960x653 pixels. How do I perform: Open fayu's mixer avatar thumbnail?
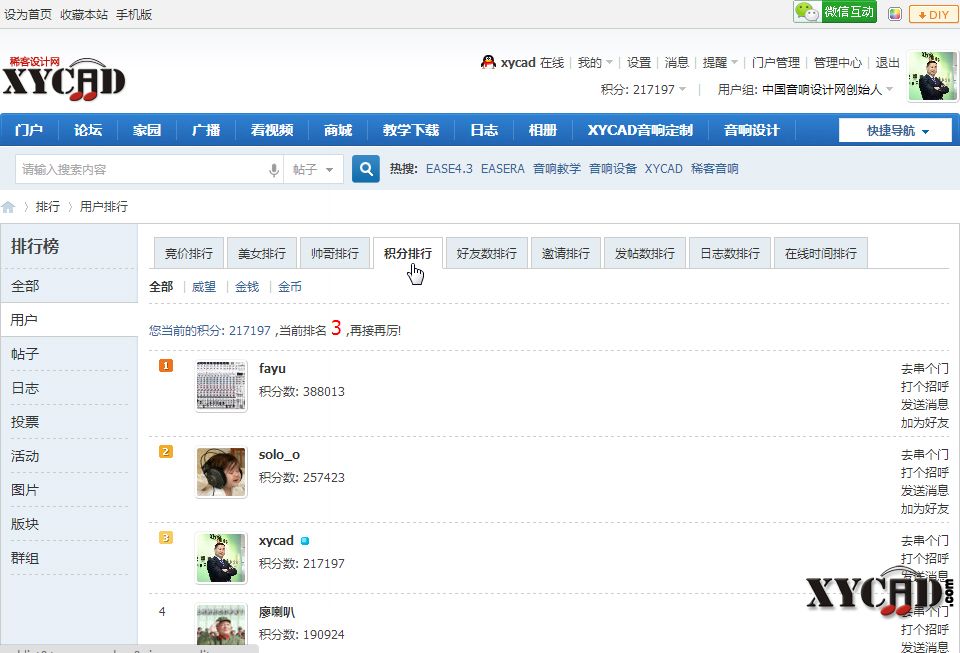pyautogui.click(x=221, y=386)
